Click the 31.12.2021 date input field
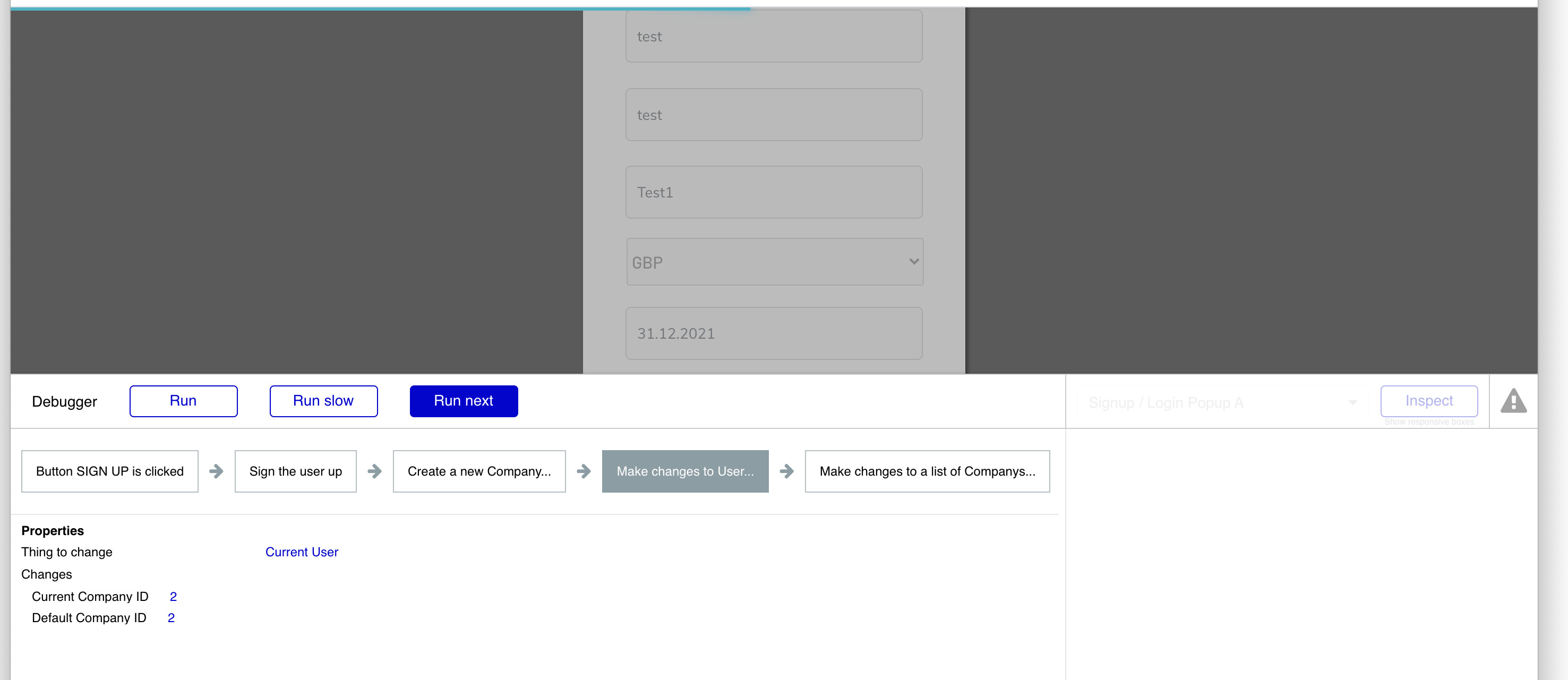The height and width of the screenshot is (680, 1568). pyautogui.click(x=774, y=333)
